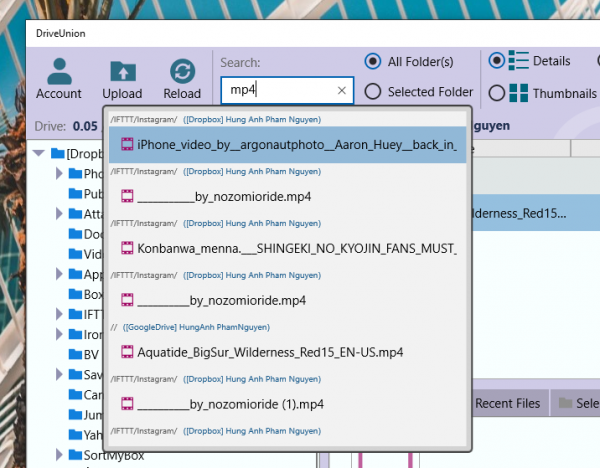Choose the Thumbnails view radio button
This screenshot has width=600, height=468.
click(x=497, y=93)
